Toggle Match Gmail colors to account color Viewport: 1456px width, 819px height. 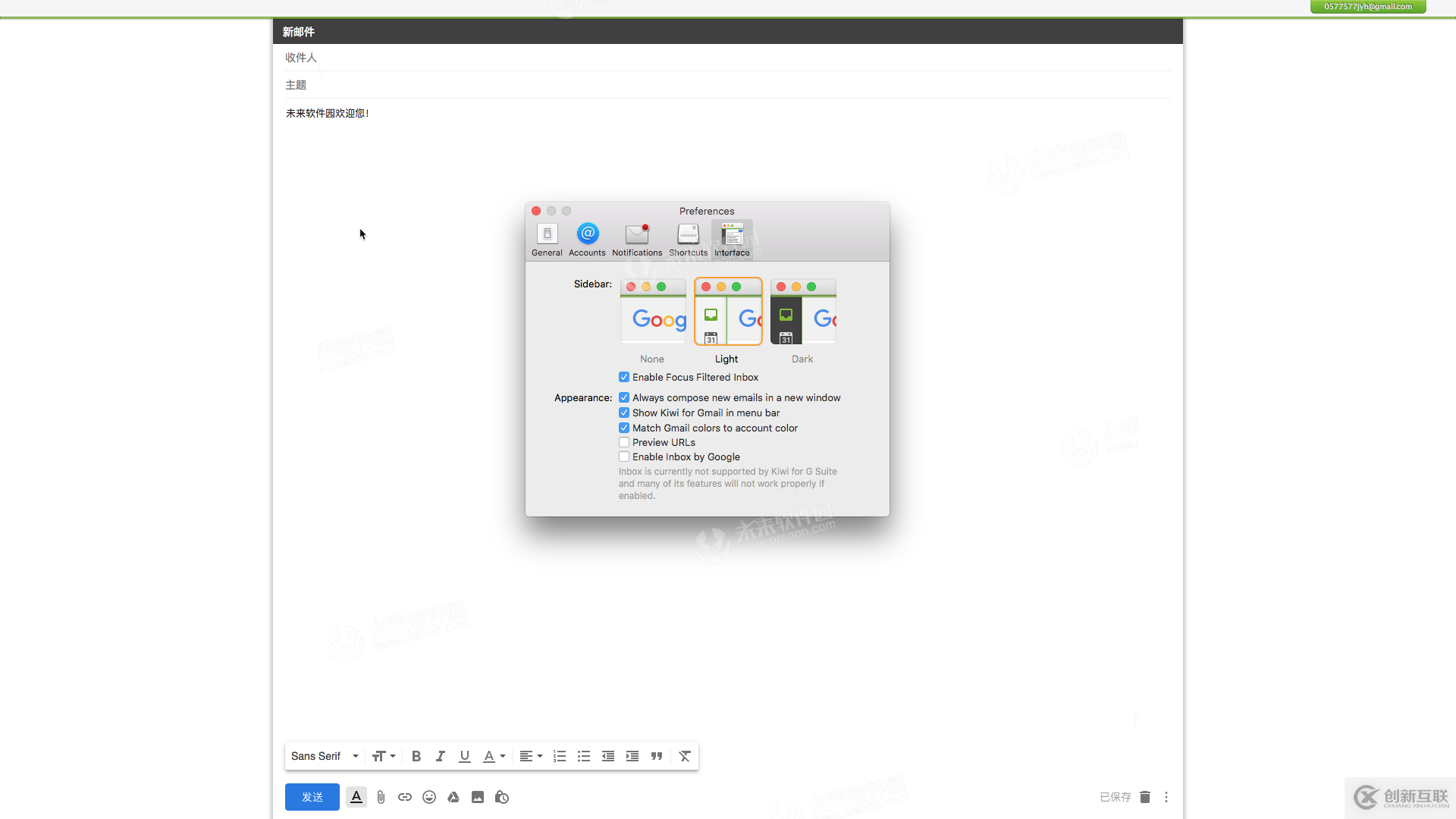click(624, 428)
